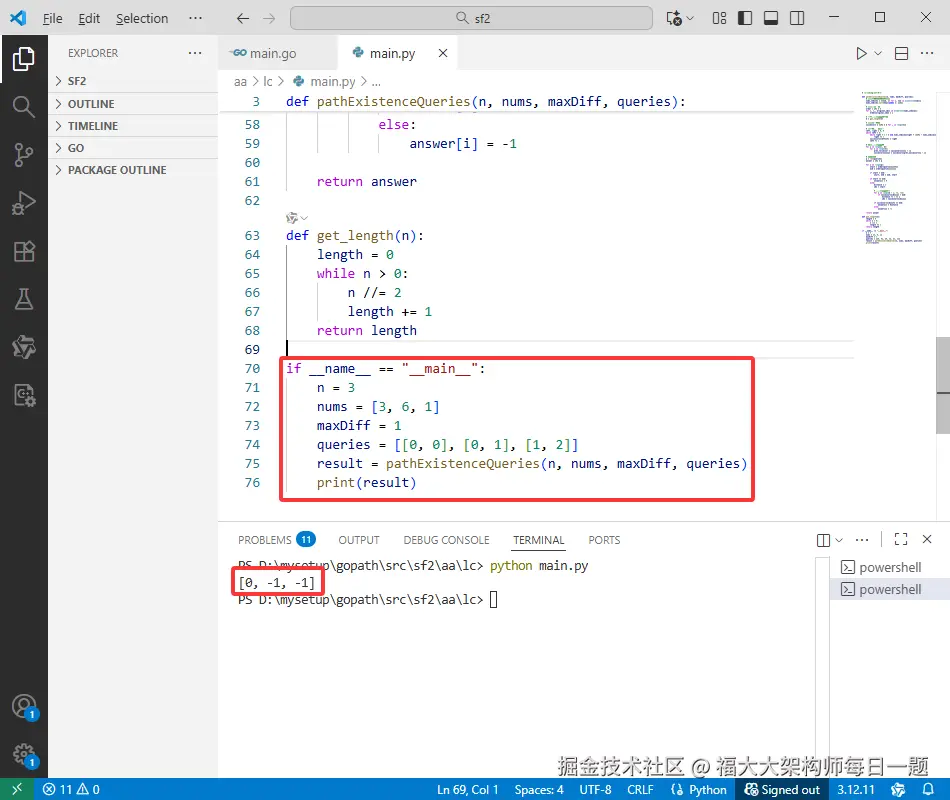Expand the PACKAGE OUTLINE section
Screen dimensions: 950x800
tap(133, 170)
